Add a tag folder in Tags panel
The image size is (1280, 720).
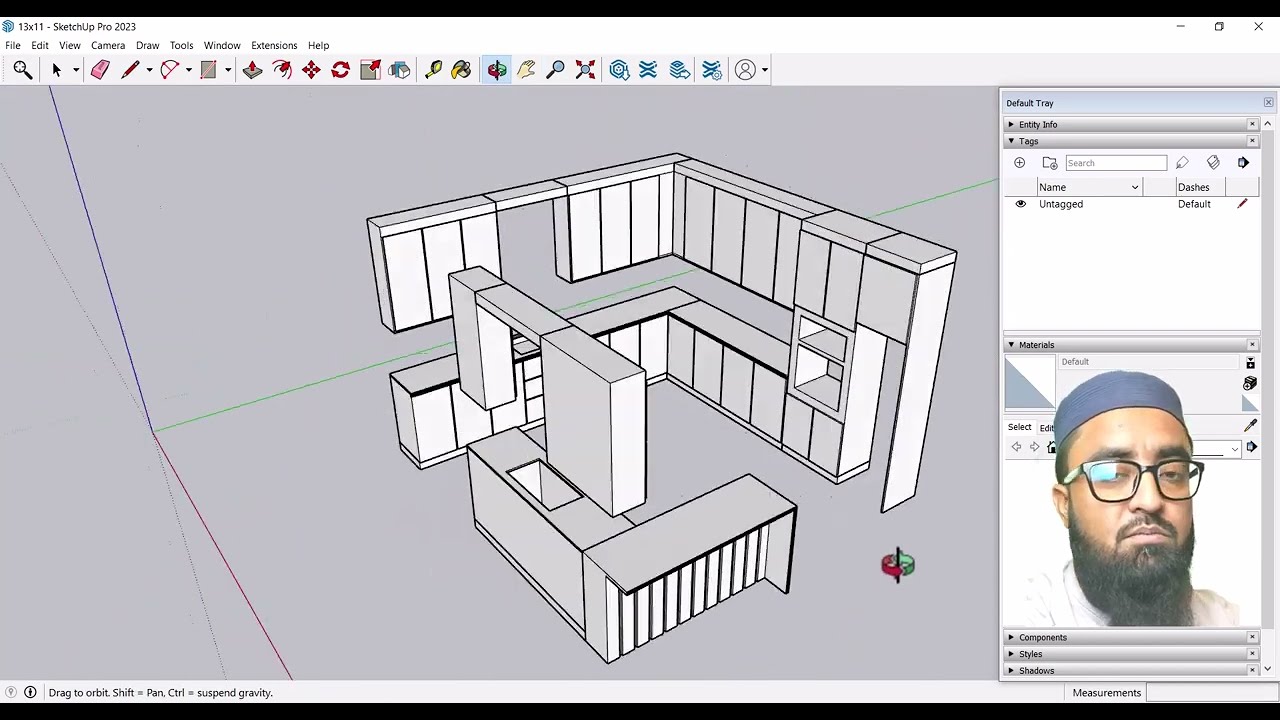1049,162
